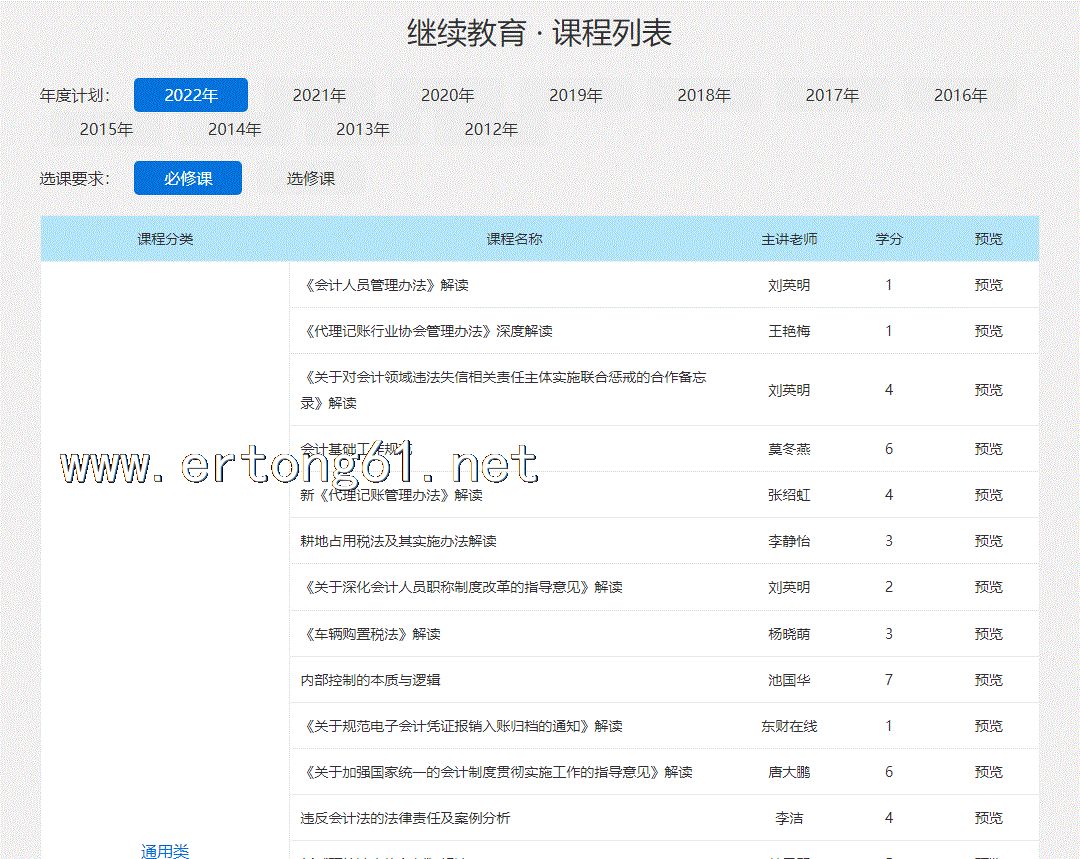Open the 2019年 annual plan
1080x859 pixels.
[x=576, y=95]
